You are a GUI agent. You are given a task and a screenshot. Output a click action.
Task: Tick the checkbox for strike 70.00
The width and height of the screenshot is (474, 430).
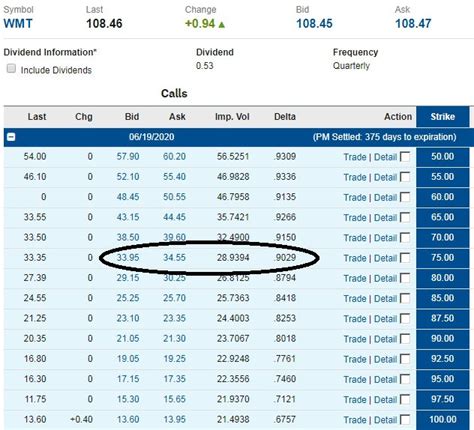(405, 238)
